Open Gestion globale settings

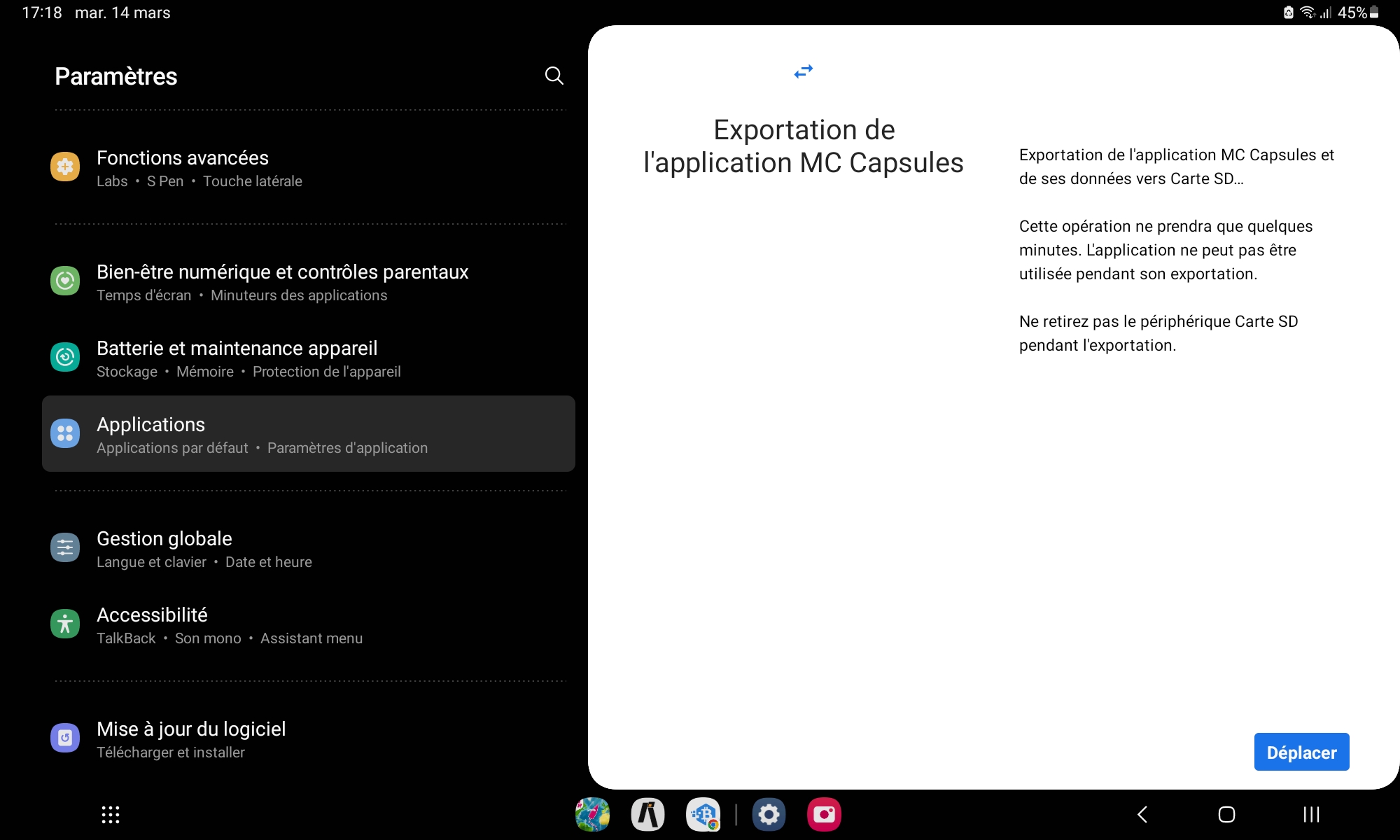[x=308, y=549]
